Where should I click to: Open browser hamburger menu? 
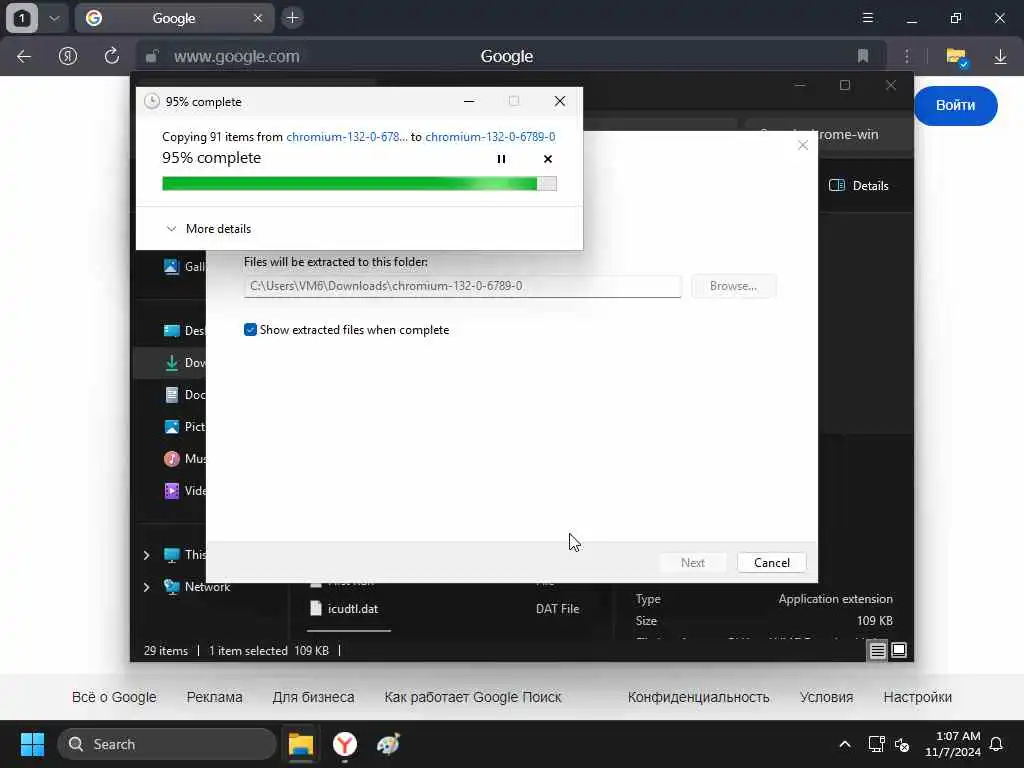(867, 18)
